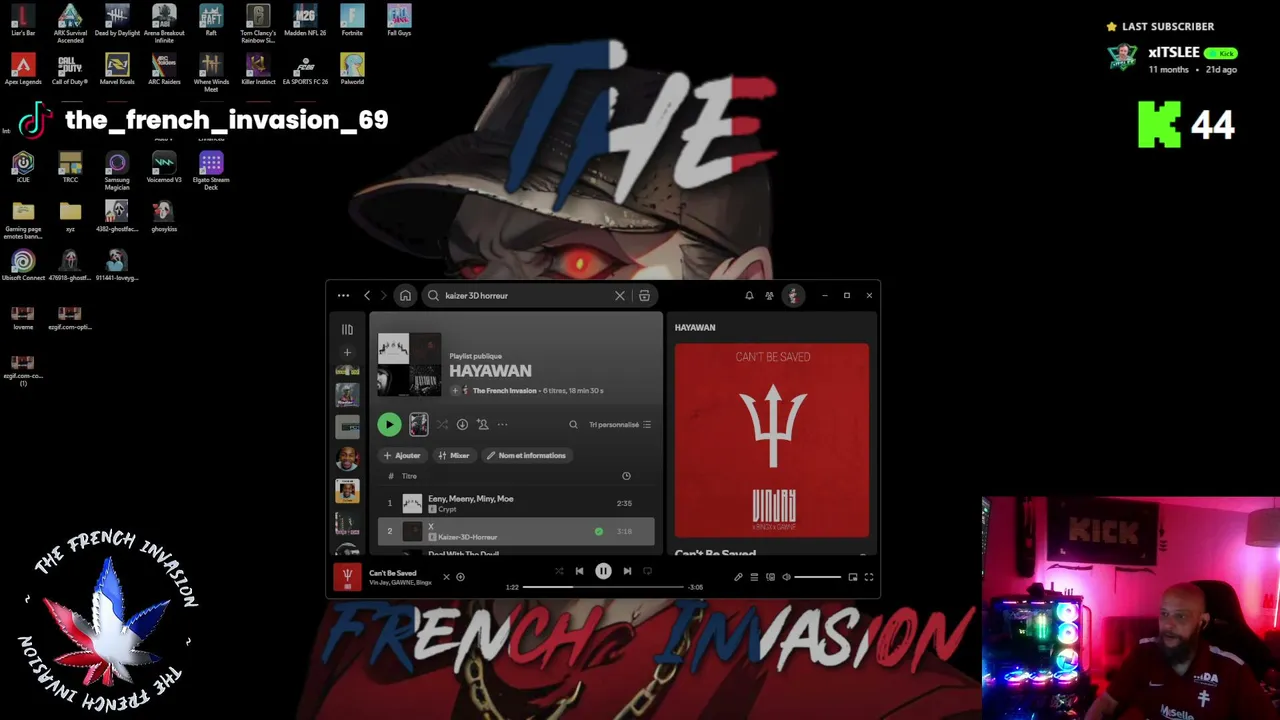
Task: Toggle repeat in the player bar
Action: click(x=647, y=571)
